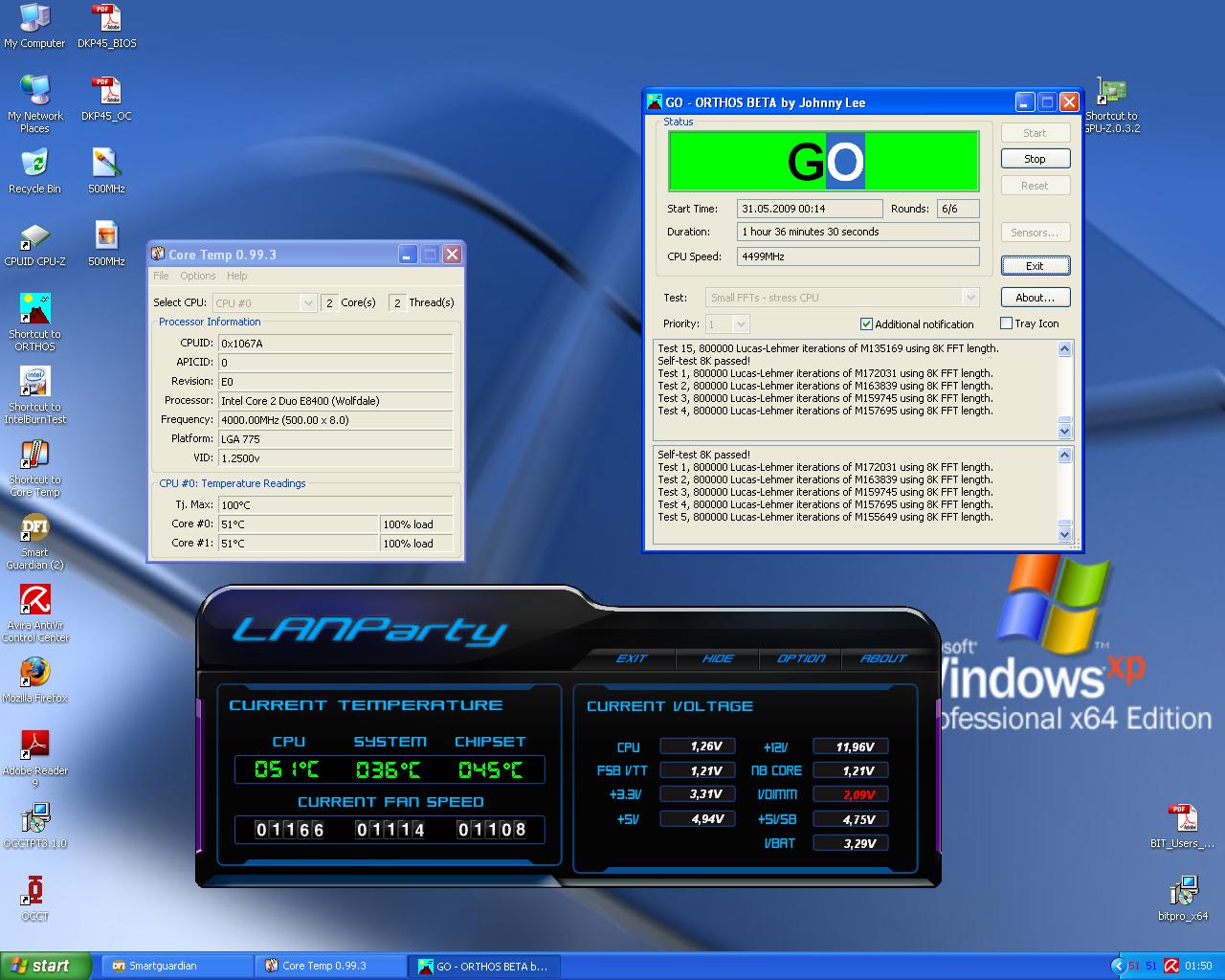Click the Core Temp title bar icon

(158, 255)
